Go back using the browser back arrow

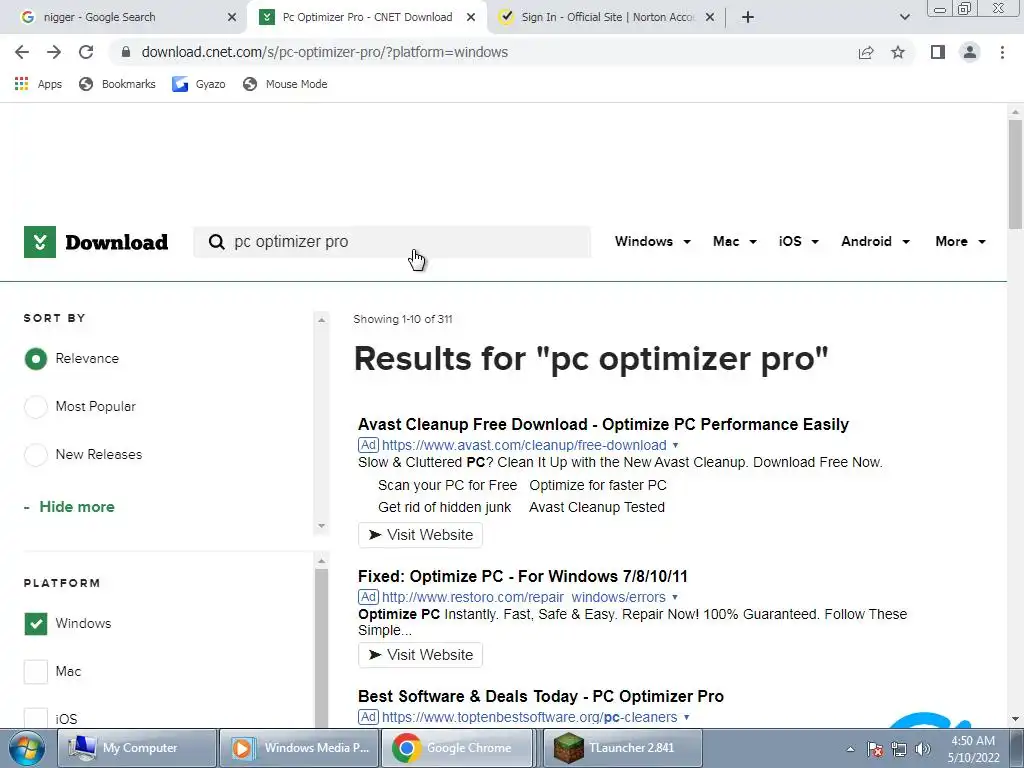(22, 52)
